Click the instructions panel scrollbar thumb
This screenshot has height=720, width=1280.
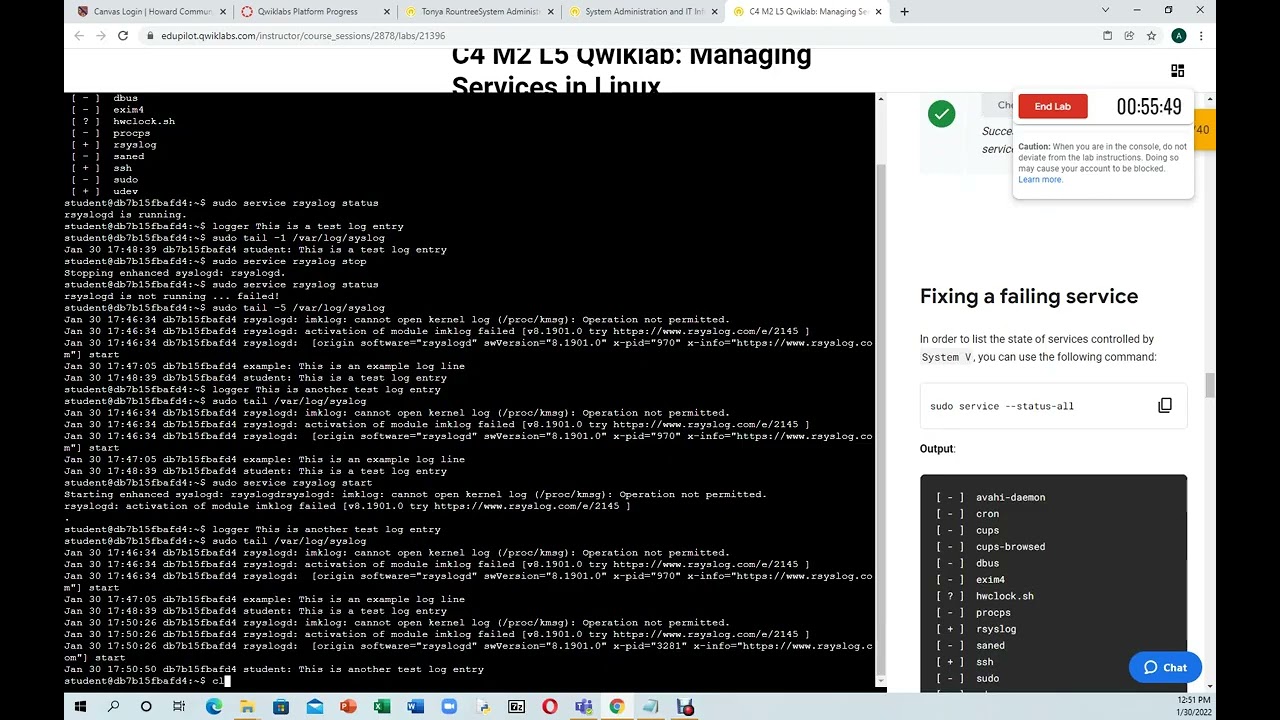[x=1210, y=385]
